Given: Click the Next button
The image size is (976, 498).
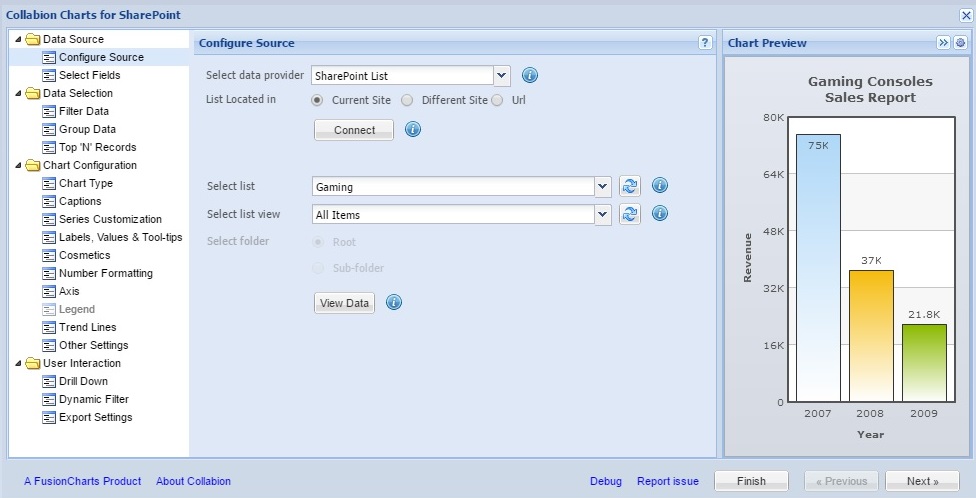Looking at the screenshot, I should [x=921, y=481].
